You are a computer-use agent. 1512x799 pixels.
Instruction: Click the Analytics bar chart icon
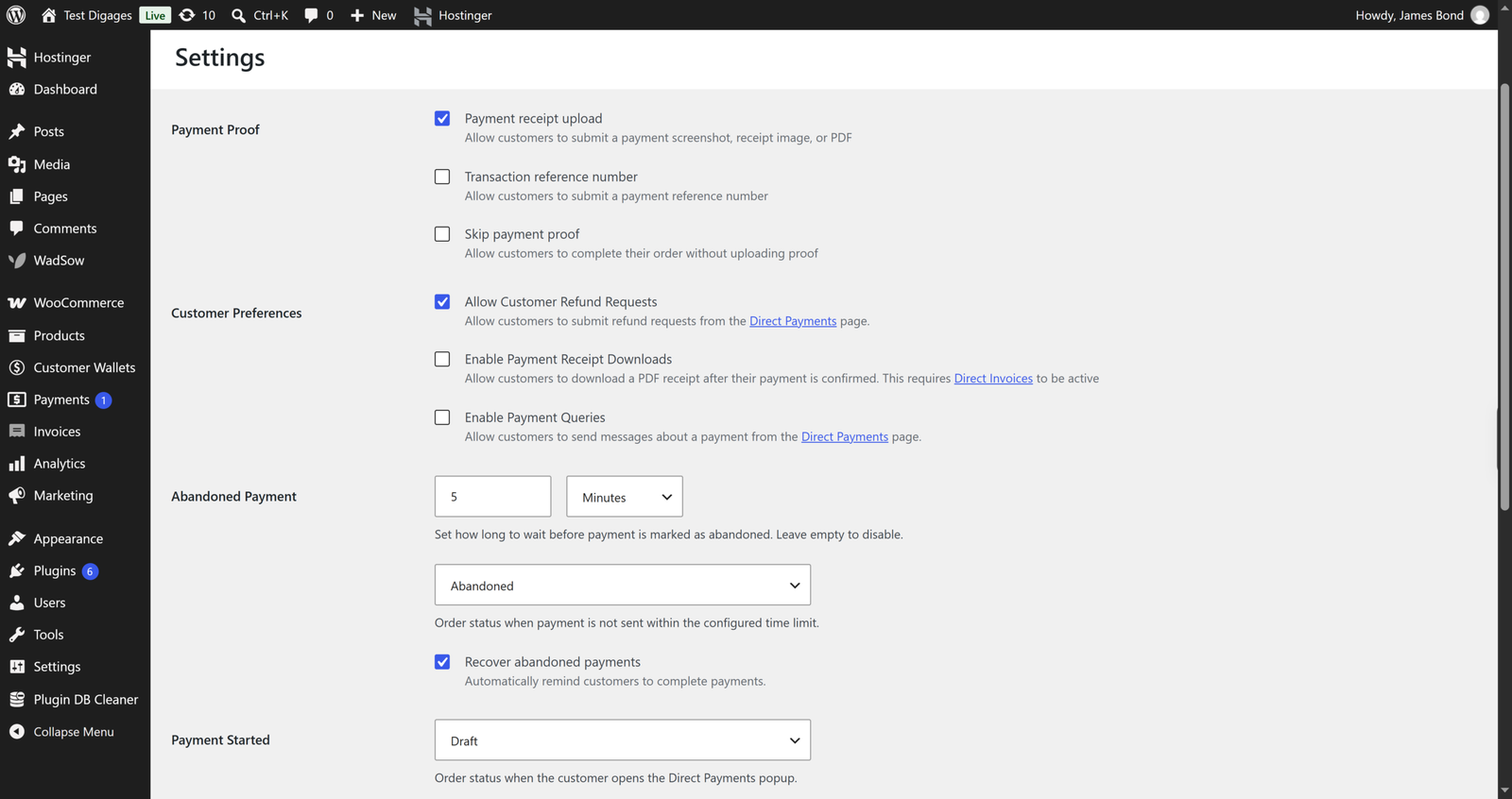(17, 464)
